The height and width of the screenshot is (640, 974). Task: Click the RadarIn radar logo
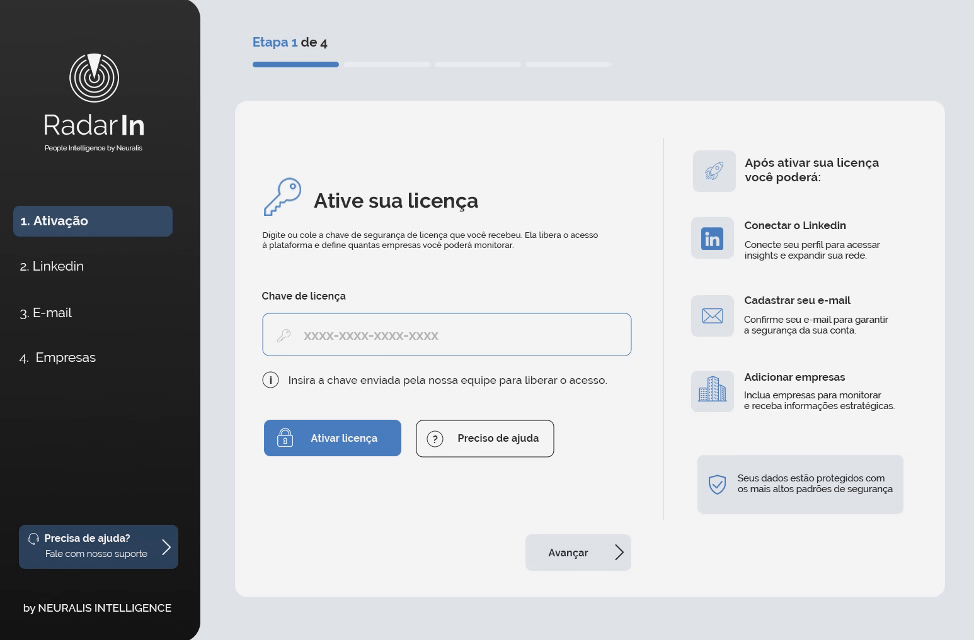click(x=94, y=78)
